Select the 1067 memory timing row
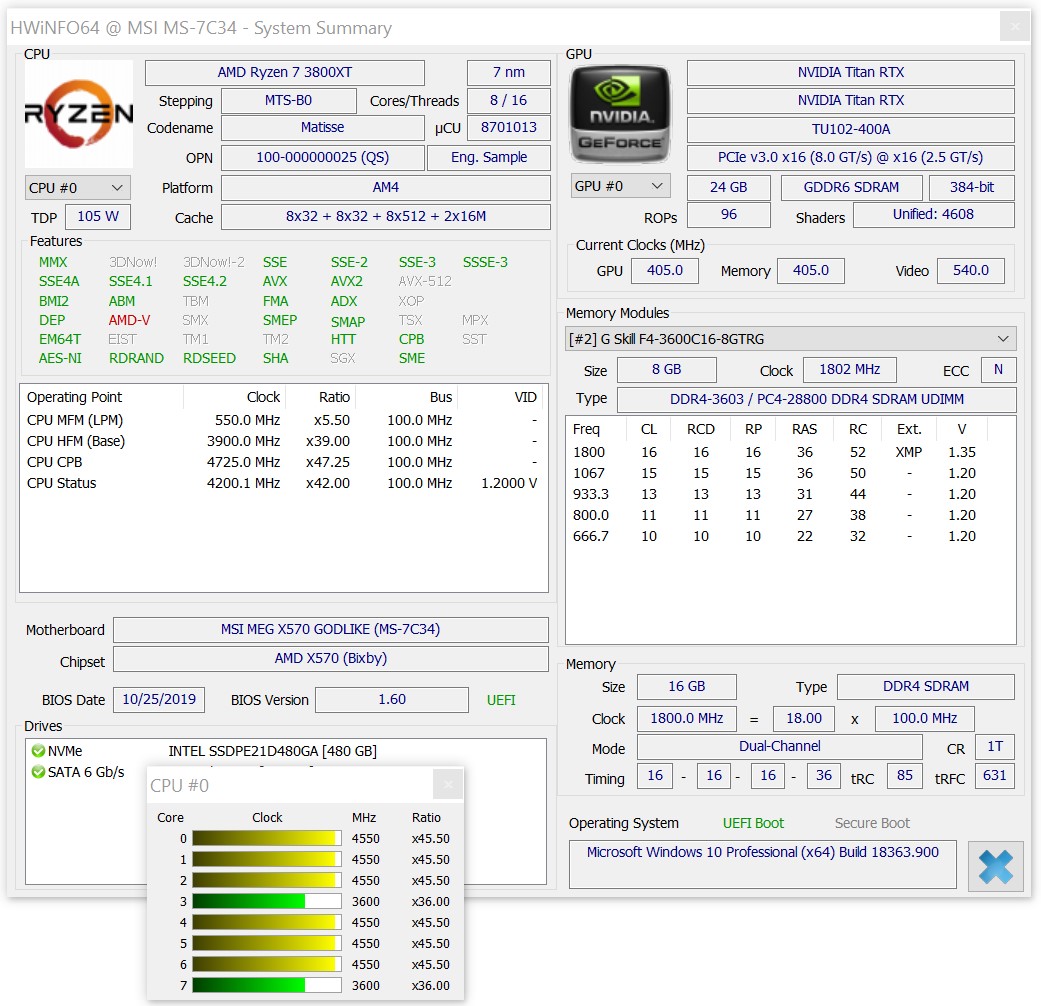The width and height of the screenshot is (1041, 1006). [790, 473]
